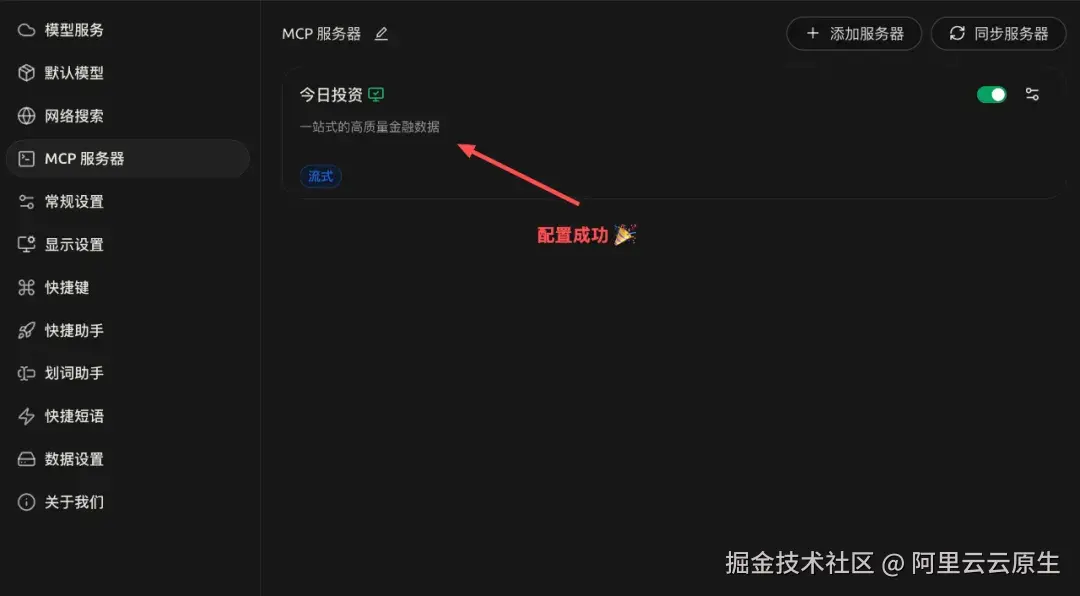The height and width of the screenshot is (596, 1080).
Task: Click the cloud icon for 模型服务
Action: [x=26, y=30]
